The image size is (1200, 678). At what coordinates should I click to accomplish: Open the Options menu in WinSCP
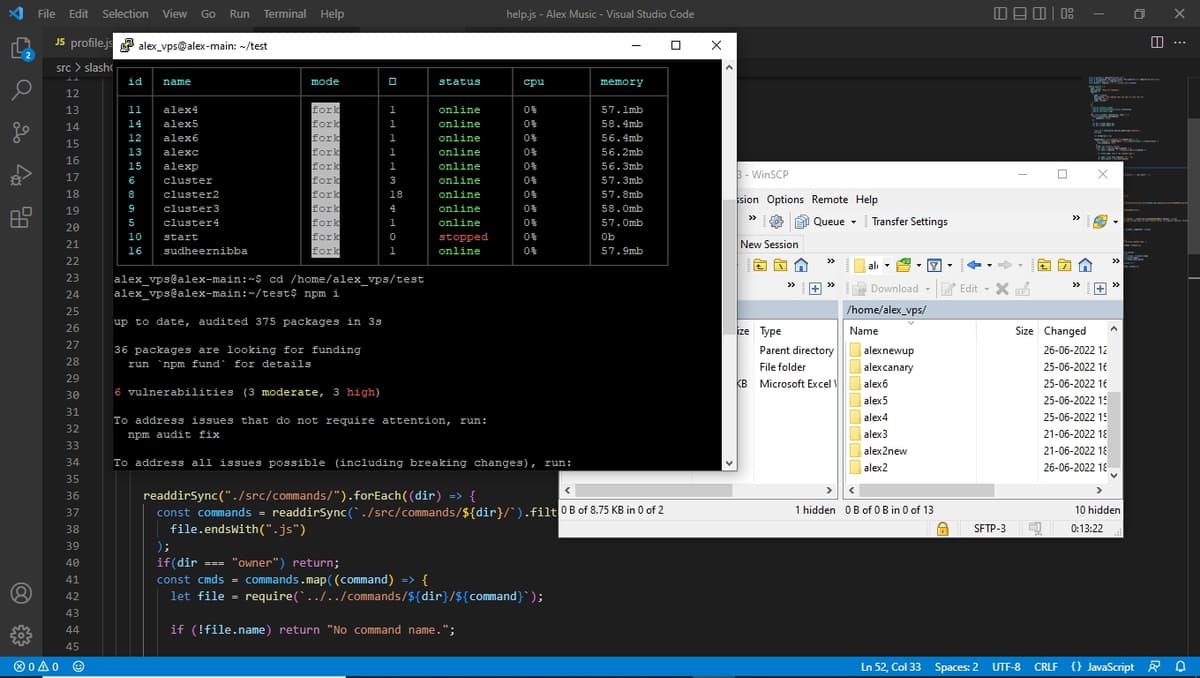[785, 199]
